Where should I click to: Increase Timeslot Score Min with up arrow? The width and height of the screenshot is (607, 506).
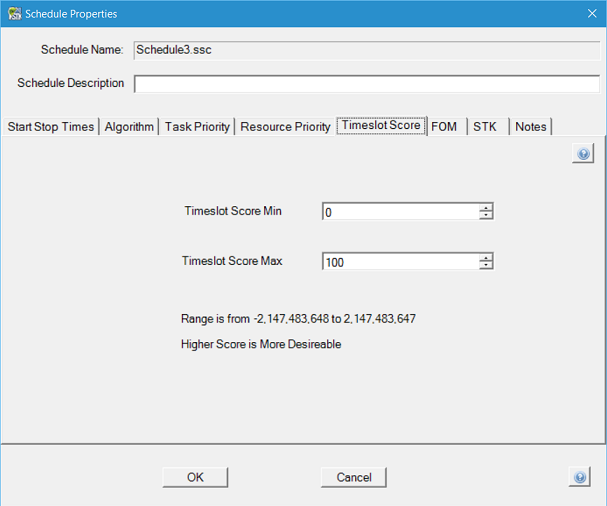(486, 208)
